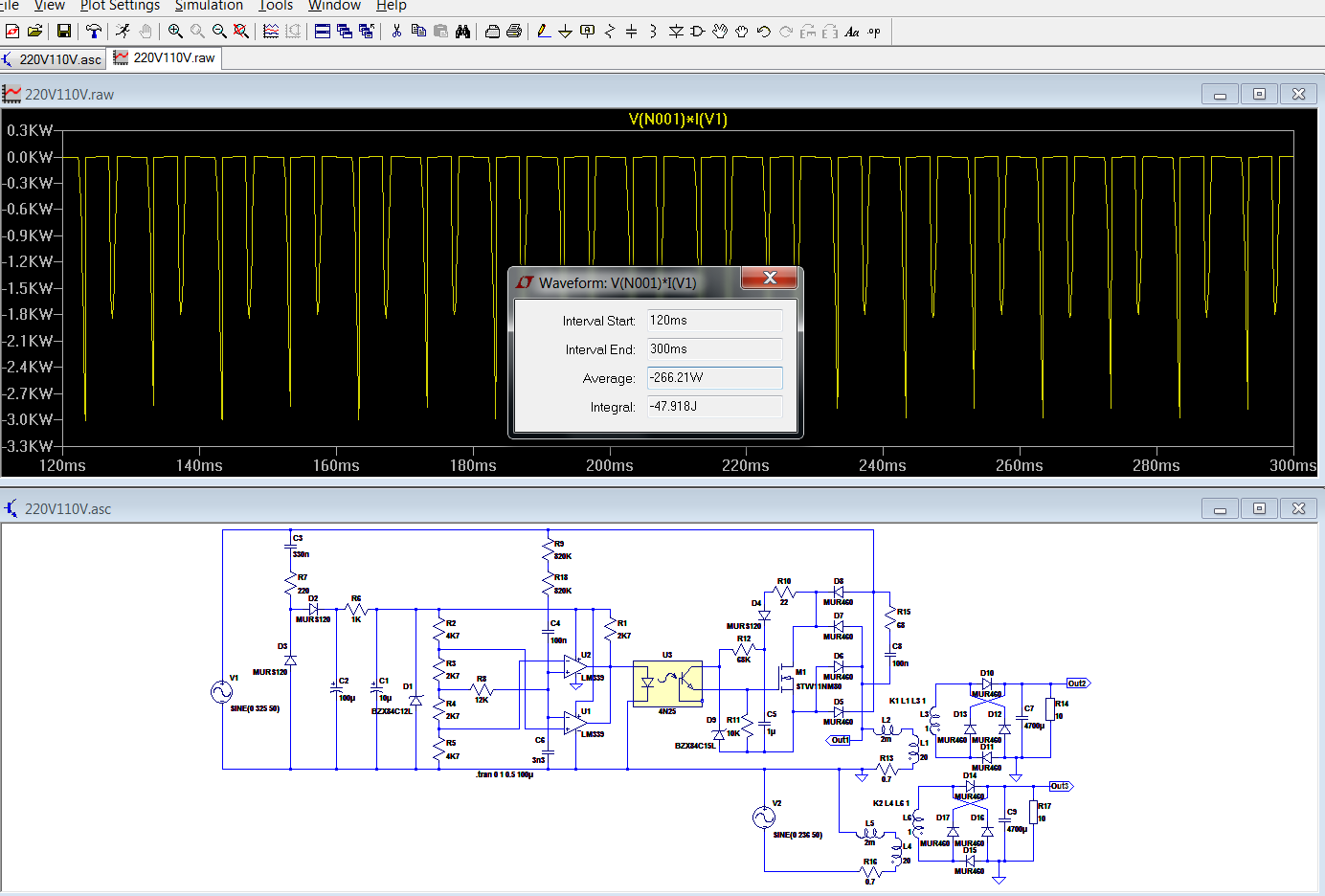Image resolution: width=1325 pixels, height=896 pixels.
Task: Select the Text Aa tool
Action: pyautogui.click(x=852, y=32)
